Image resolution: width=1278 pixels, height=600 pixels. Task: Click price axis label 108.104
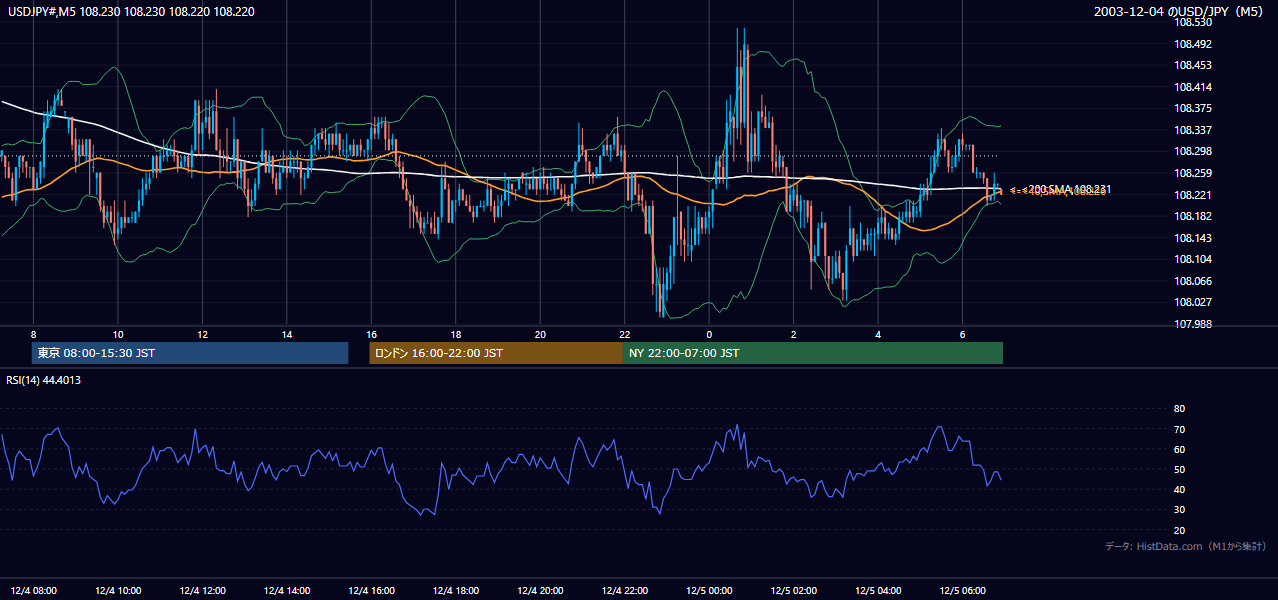point(1191,259)
